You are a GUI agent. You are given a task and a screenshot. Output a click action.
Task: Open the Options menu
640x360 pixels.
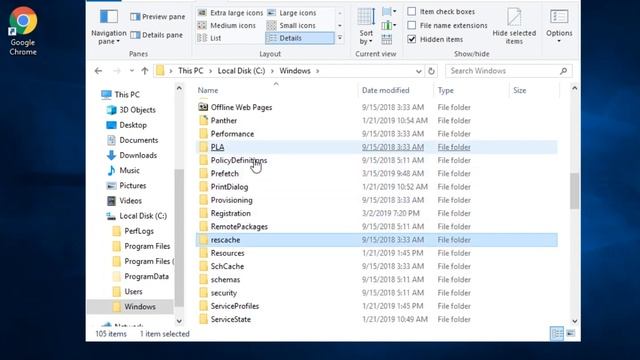[559, 26]
